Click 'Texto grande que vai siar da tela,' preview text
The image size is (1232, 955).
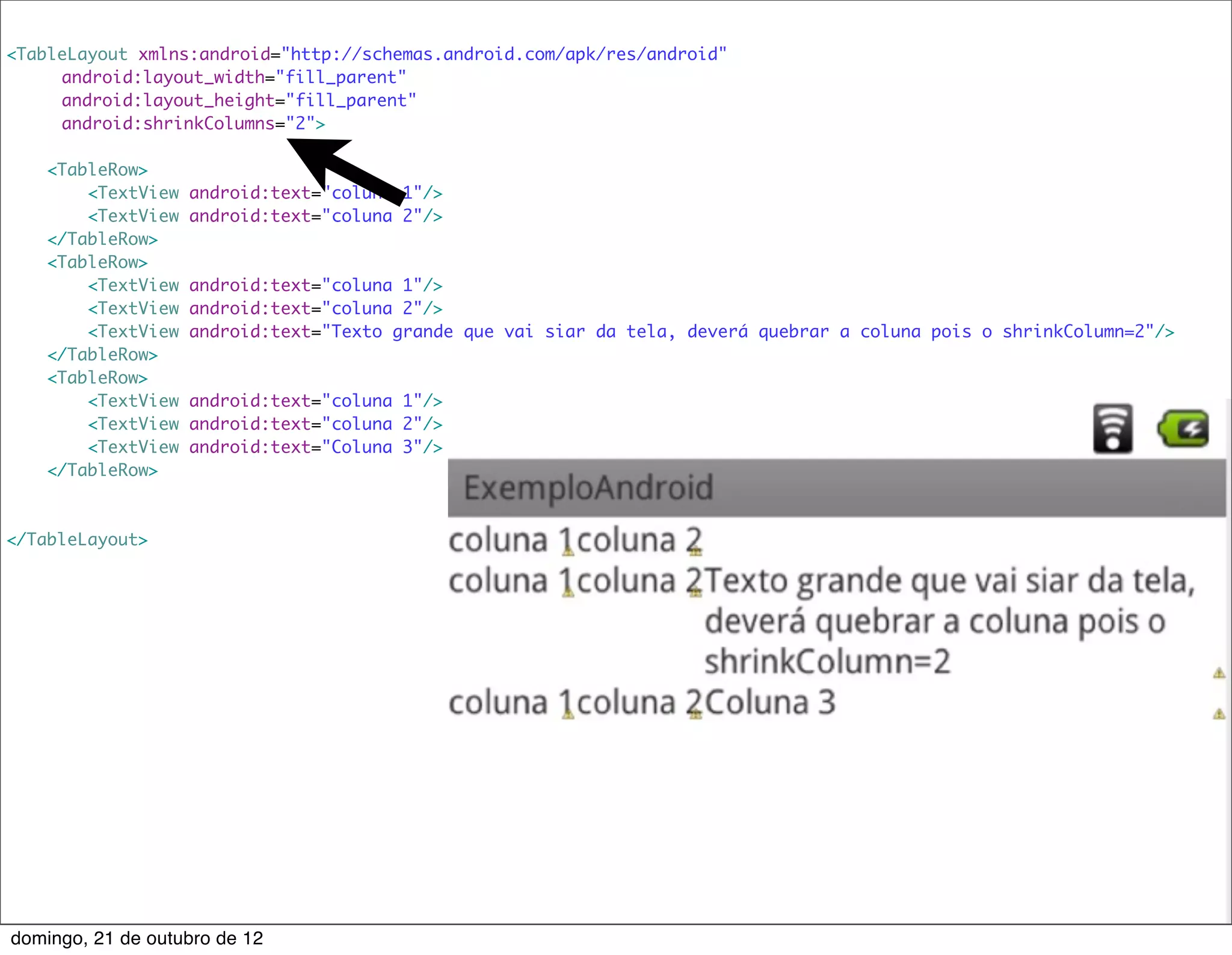click(950, 581)
